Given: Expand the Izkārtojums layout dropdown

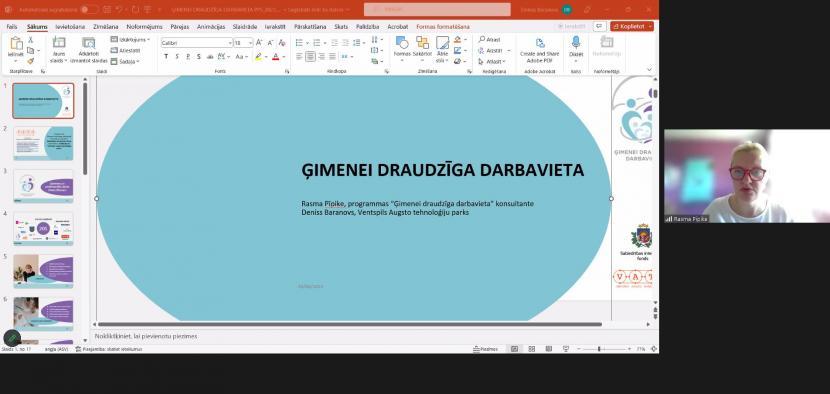Looking at the screenshot, I should (x=130, y=40).
